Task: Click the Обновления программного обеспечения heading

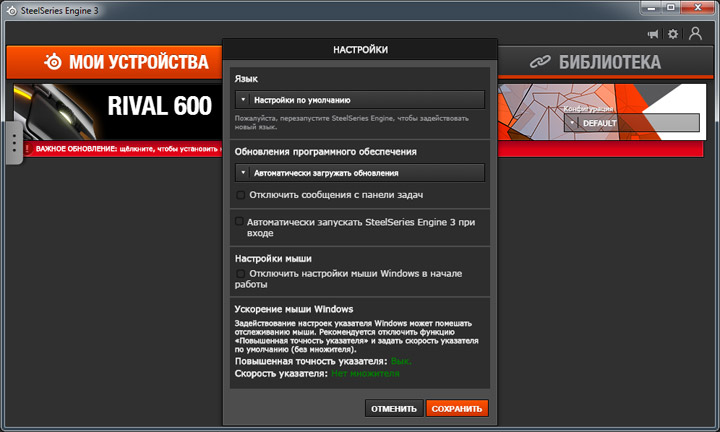Action: pos(326,152)
